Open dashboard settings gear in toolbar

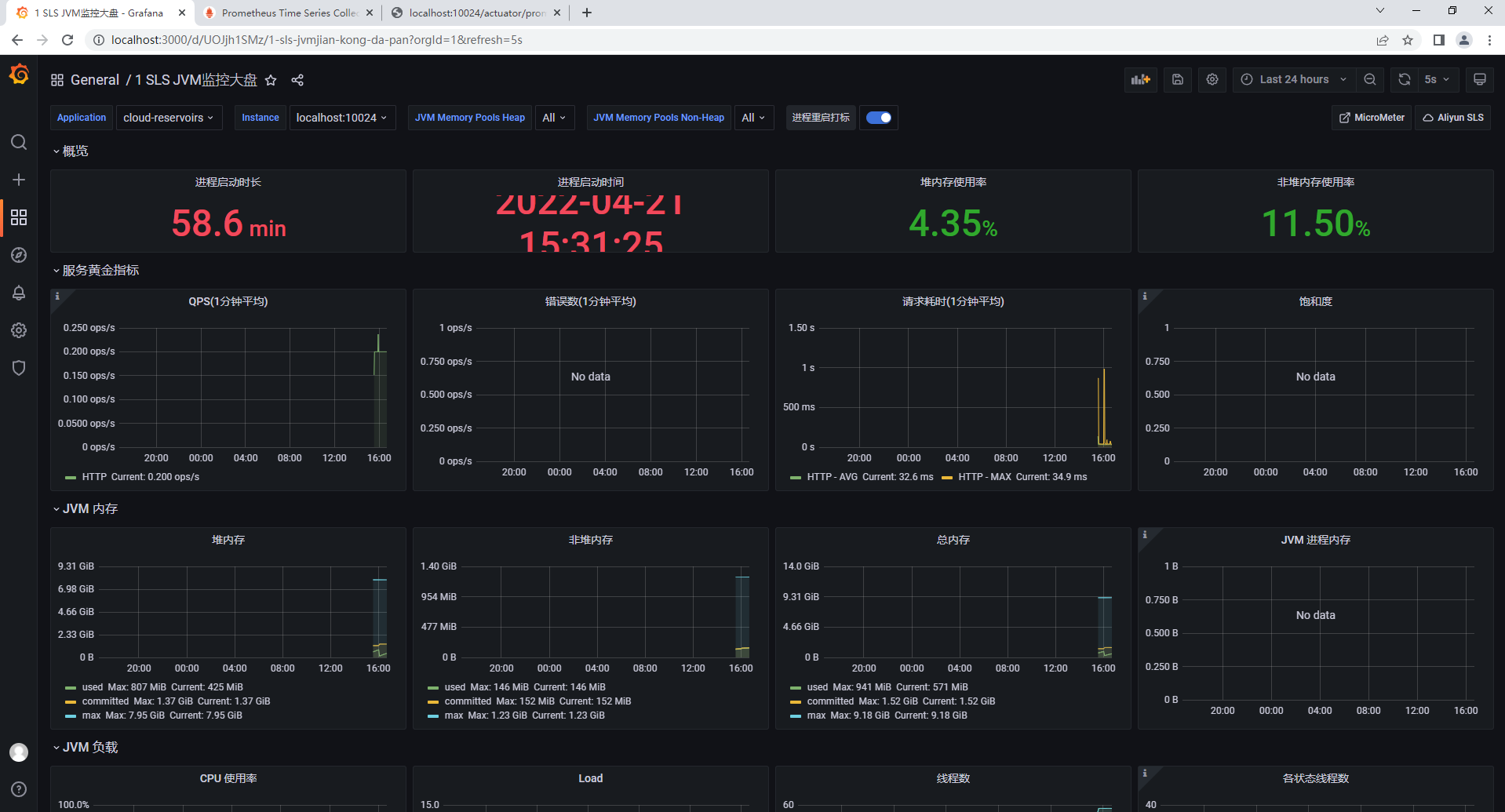1212,79
